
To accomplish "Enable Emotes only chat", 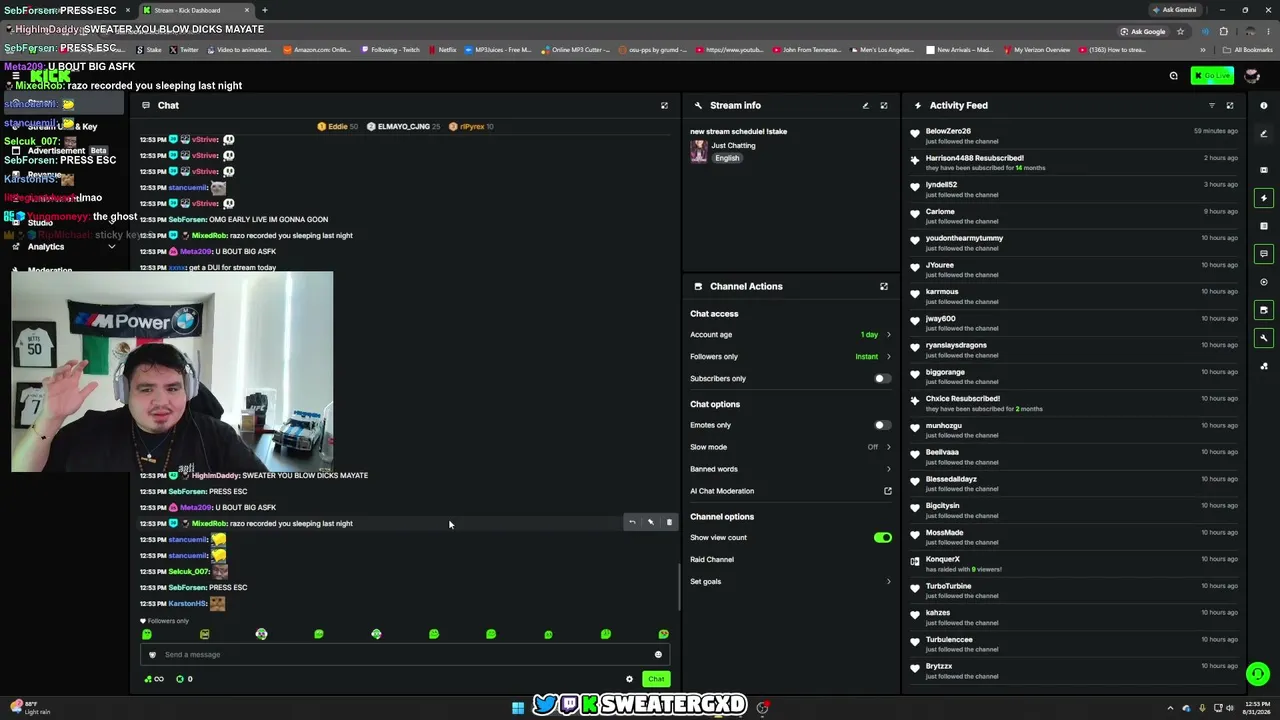I will (882, 425).
